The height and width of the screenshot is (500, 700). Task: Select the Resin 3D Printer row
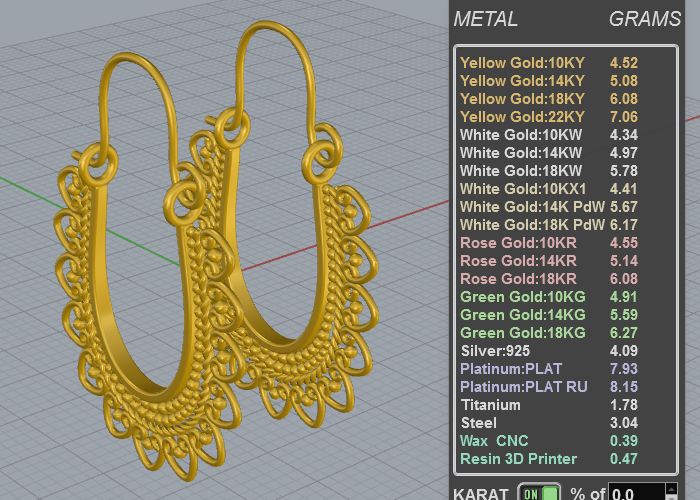tap(549, 459)
